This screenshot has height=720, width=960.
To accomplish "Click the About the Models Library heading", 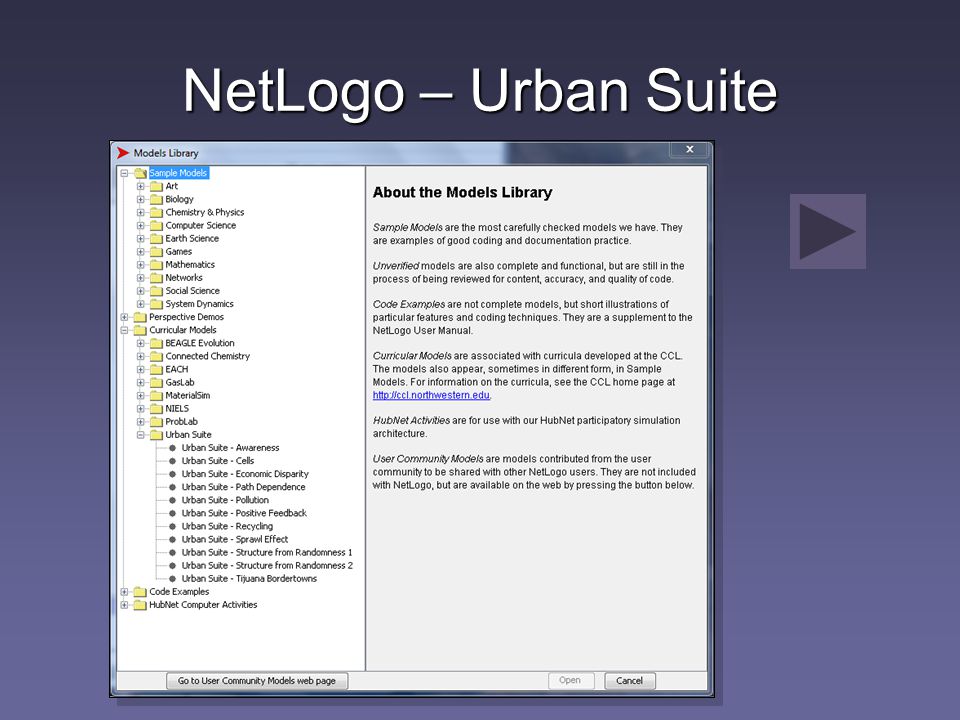I will (462, 192).
